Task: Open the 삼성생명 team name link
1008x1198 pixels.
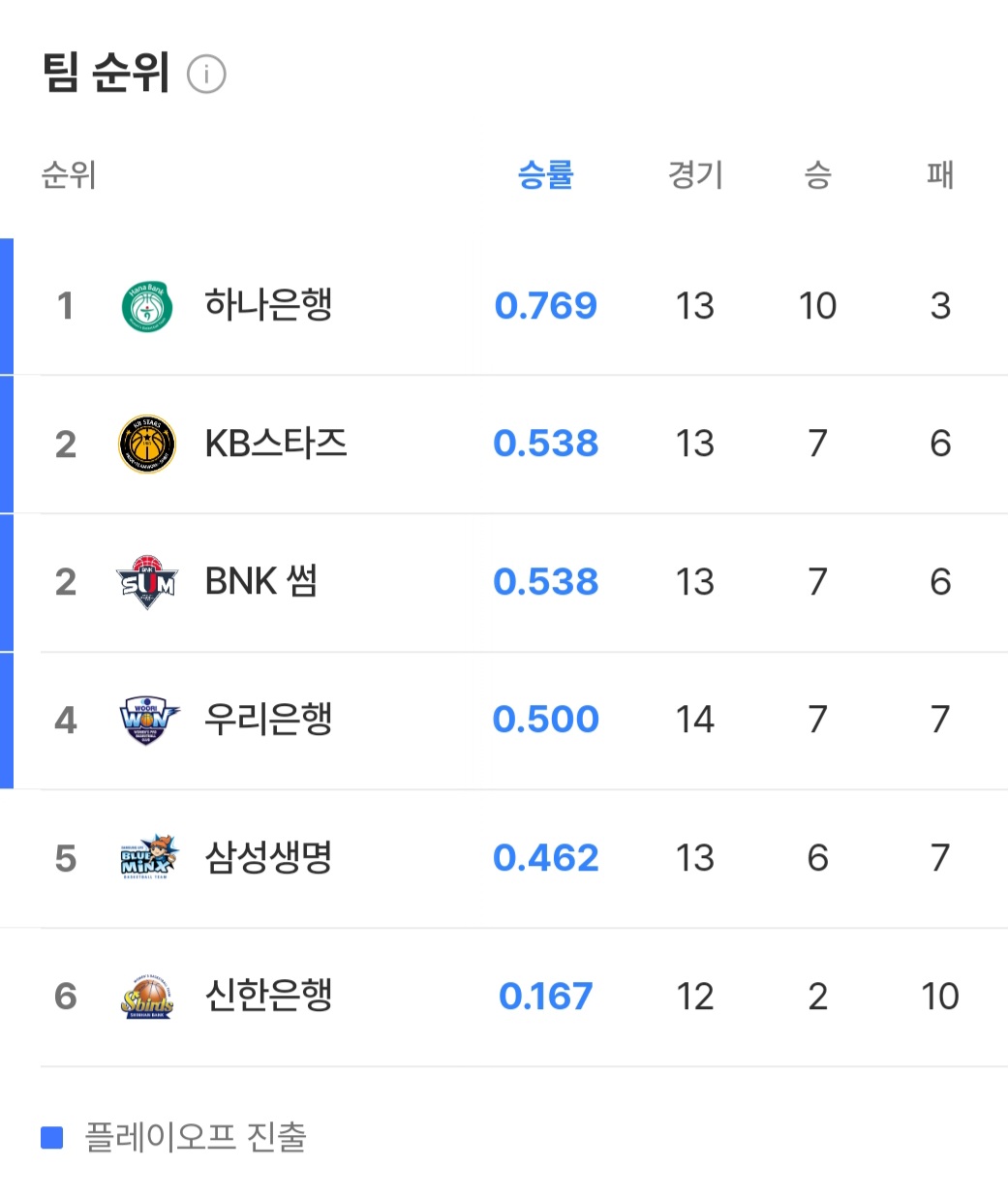Action: (x=268, y=857)
